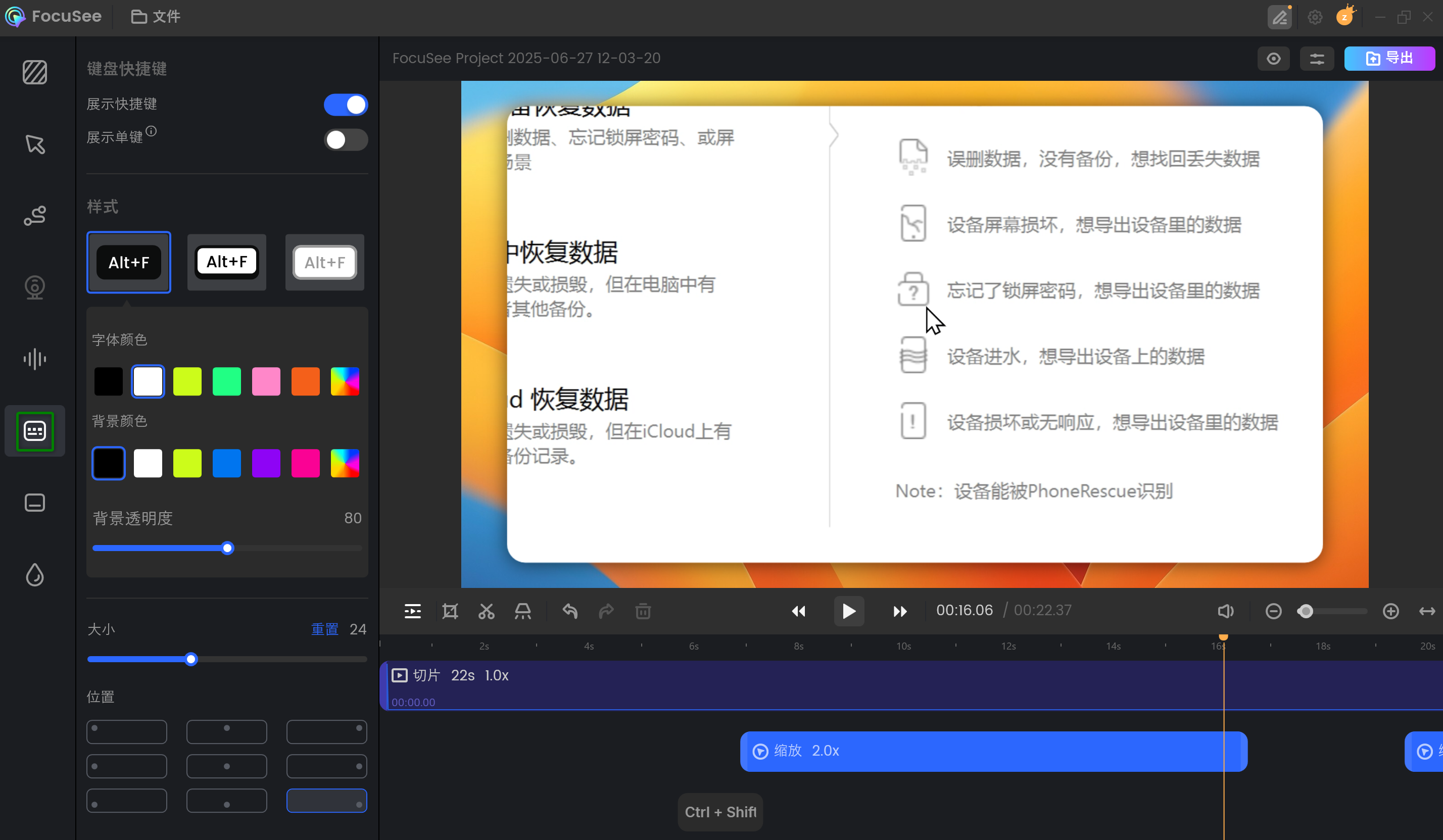Select top-left position option

[126, 732]
